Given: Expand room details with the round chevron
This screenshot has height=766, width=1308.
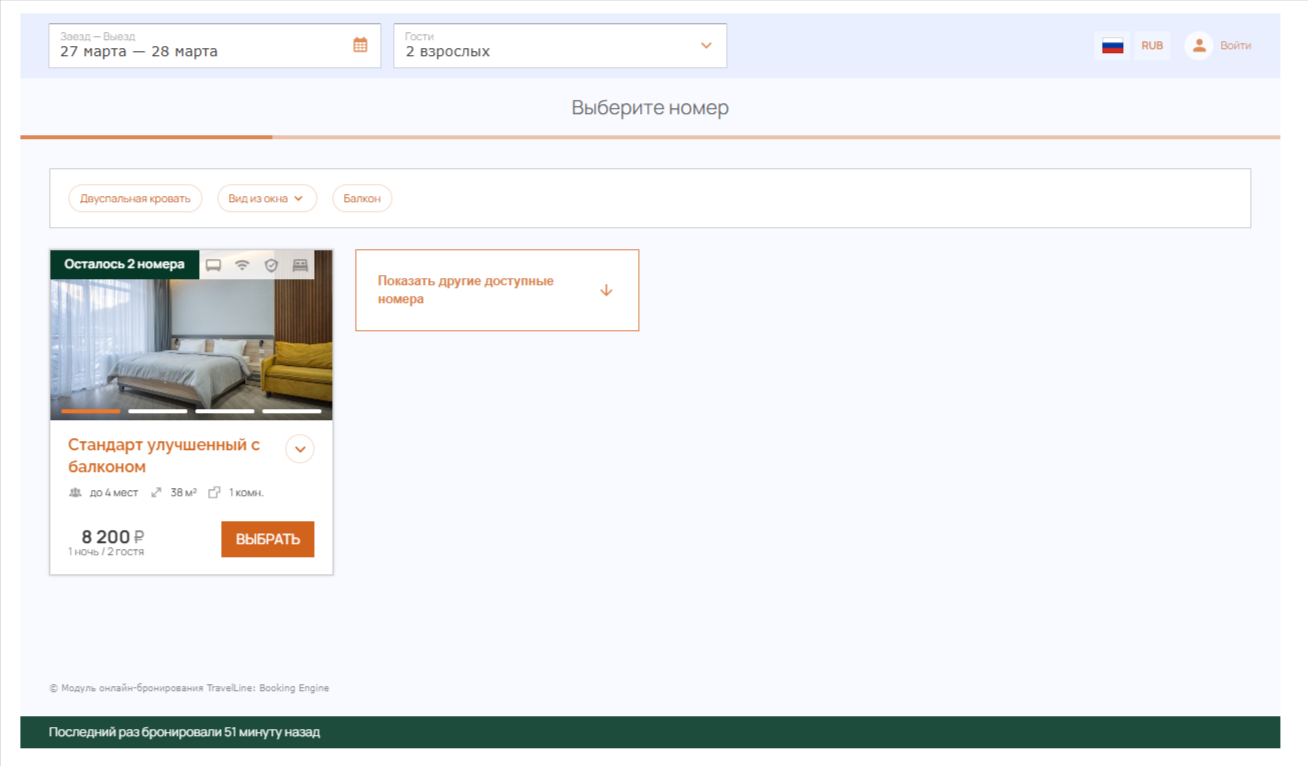Looking at the screenshot, I should [300, 449].
